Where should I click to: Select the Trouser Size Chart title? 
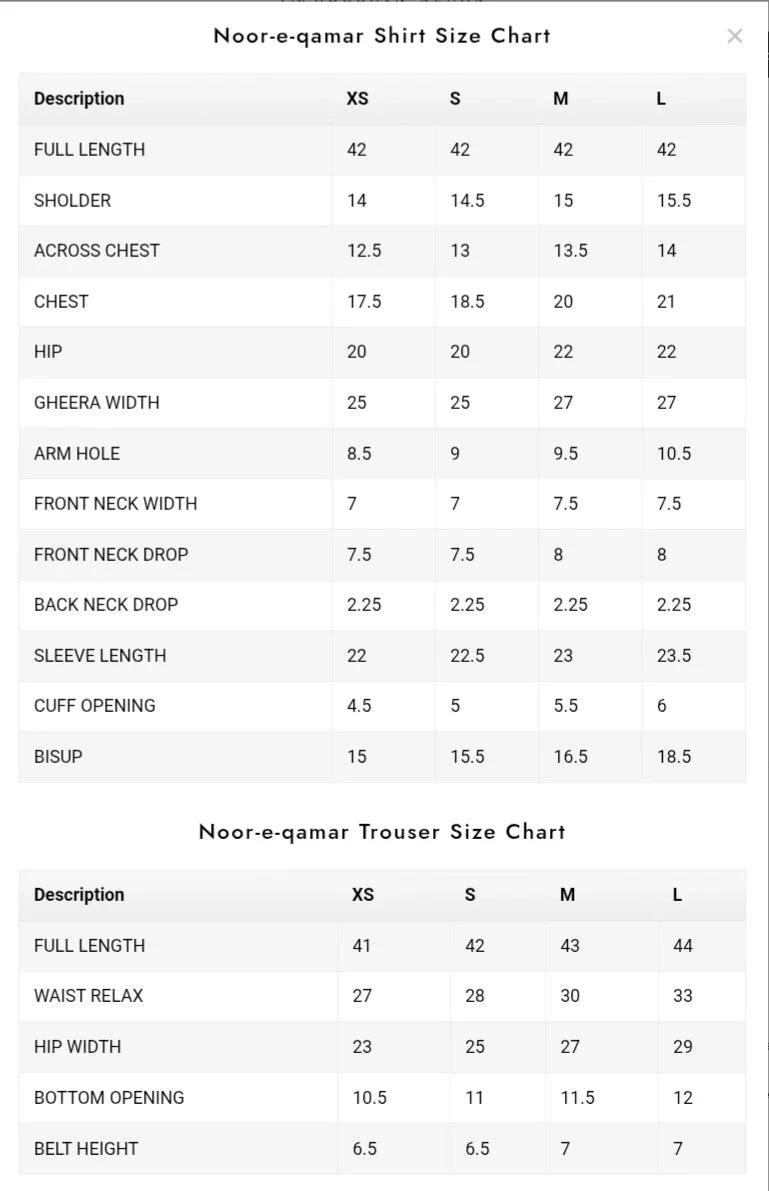(382, 832)
